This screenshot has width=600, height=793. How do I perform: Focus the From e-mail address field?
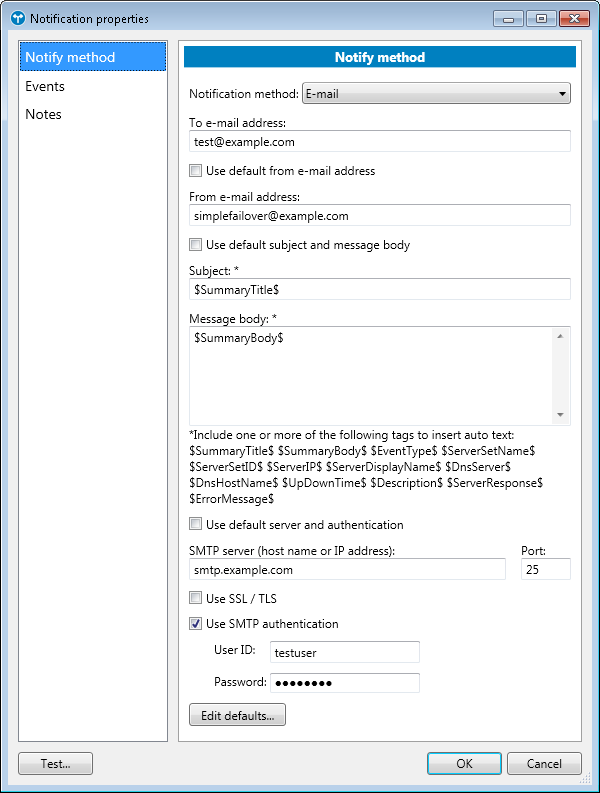379,215
